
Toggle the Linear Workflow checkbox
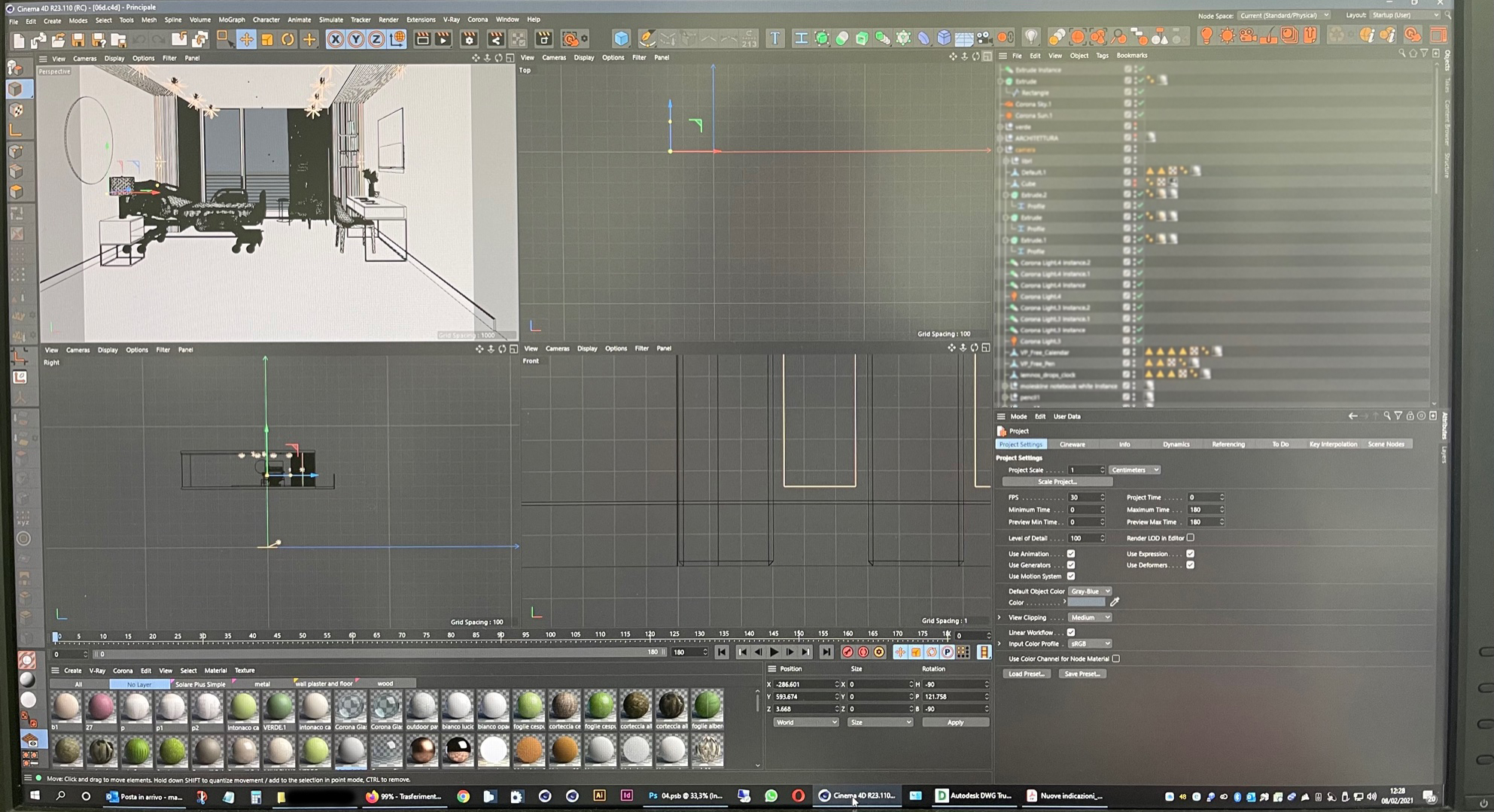click(1071, 633)
